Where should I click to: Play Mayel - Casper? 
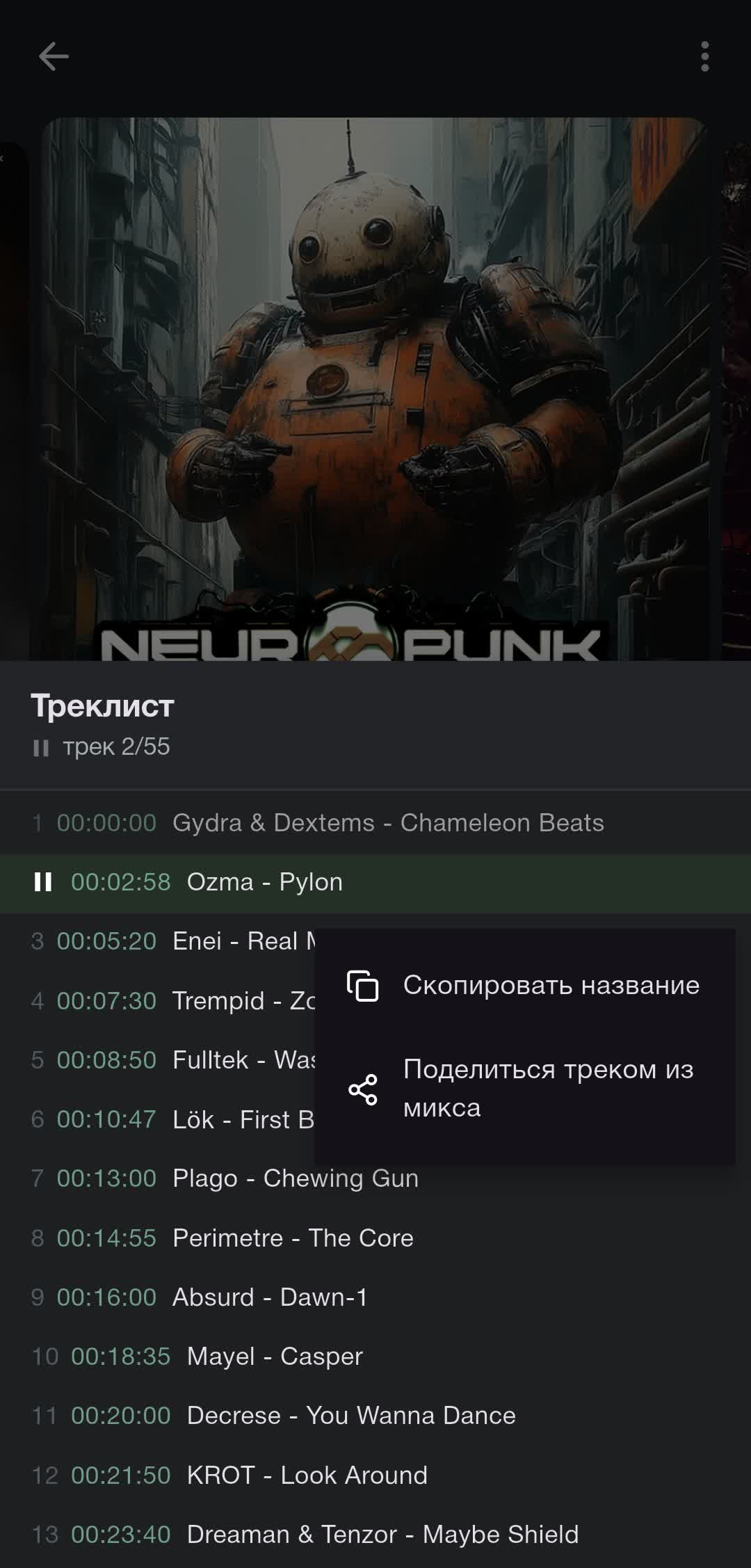(x=375, y=1357)
